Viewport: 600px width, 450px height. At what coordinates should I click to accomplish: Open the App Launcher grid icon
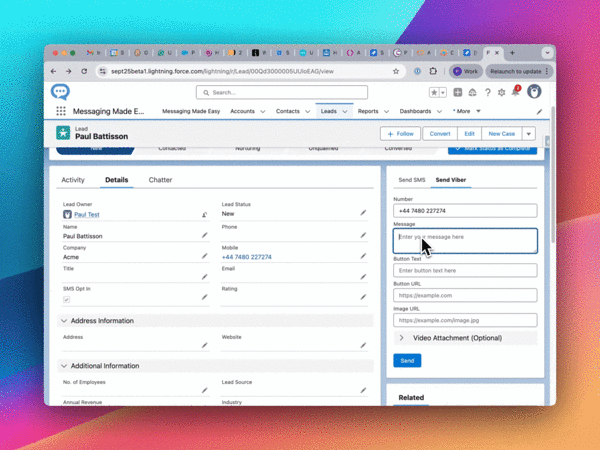pos(61,112)
